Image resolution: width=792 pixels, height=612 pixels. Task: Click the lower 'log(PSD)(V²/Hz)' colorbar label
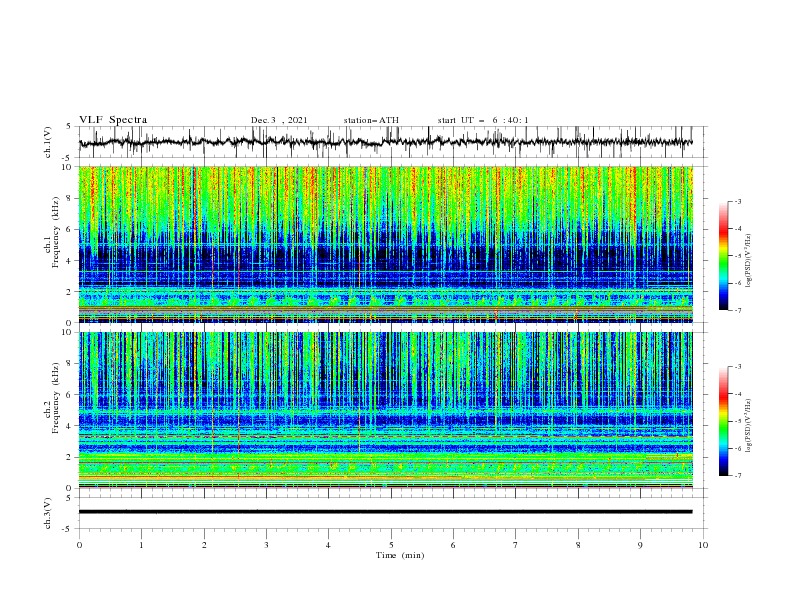click(x=748, y=425)
